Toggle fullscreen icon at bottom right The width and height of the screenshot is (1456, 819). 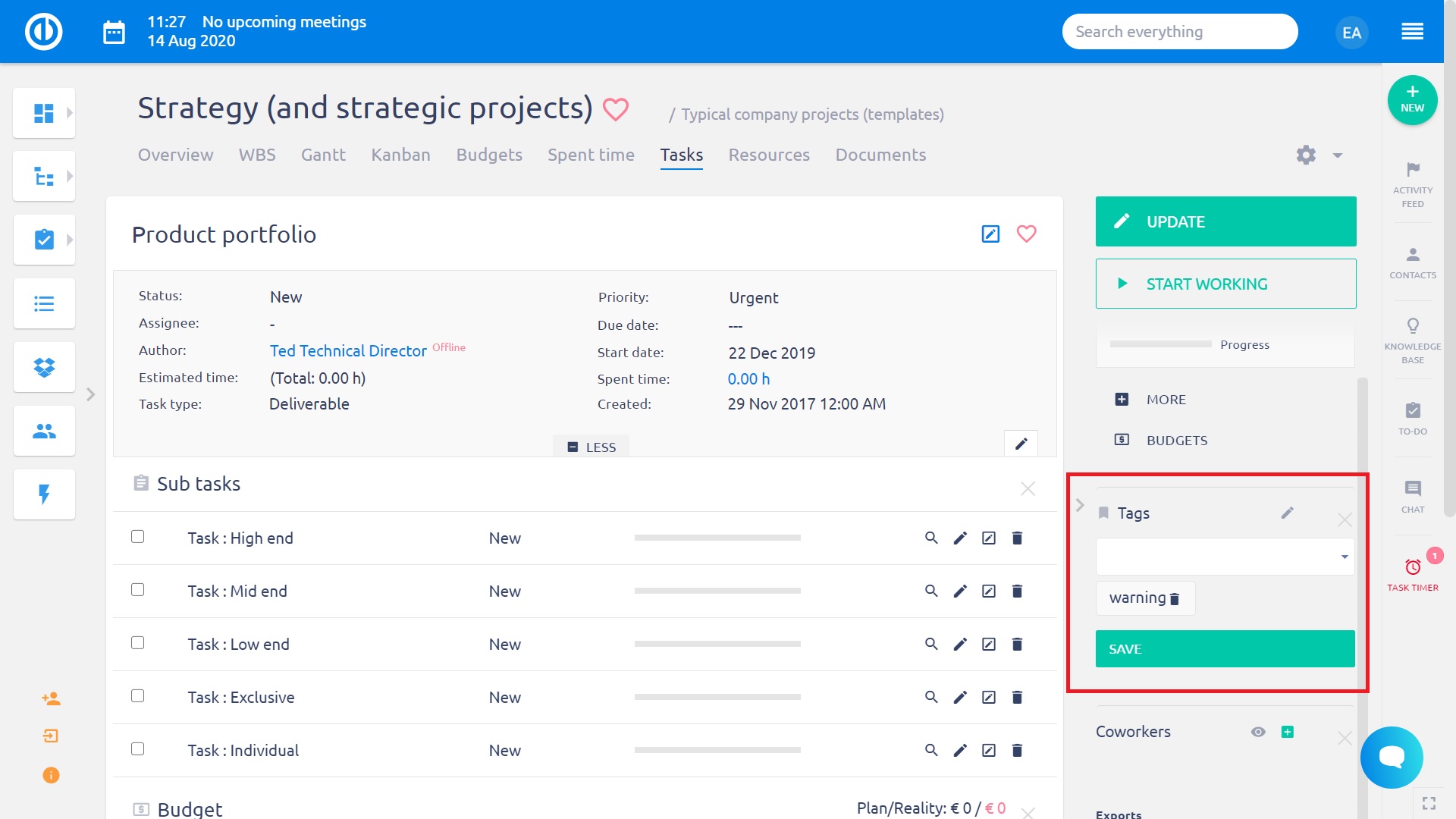1429,802
